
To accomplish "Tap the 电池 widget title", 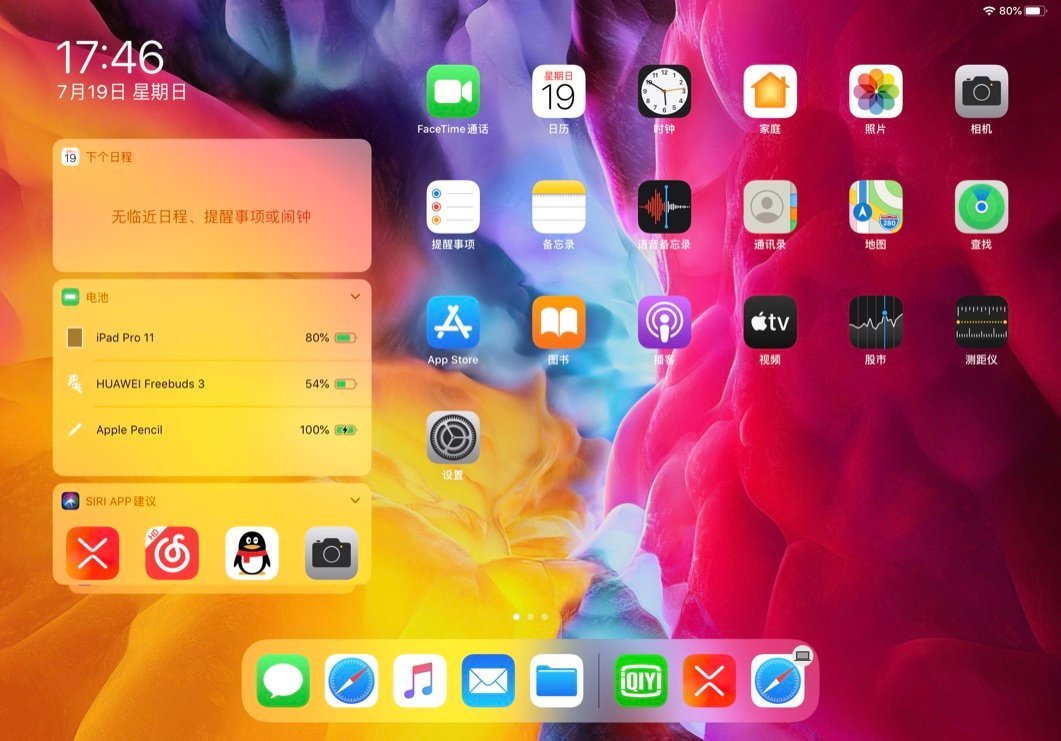I will [97, 297].
